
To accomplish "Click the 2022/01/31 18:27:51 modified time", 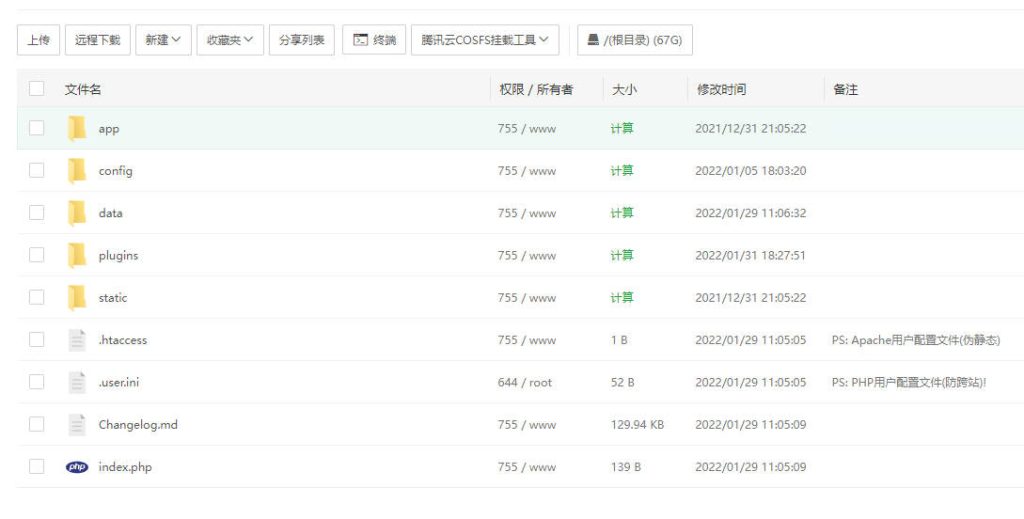I will (x=750, y=255).
